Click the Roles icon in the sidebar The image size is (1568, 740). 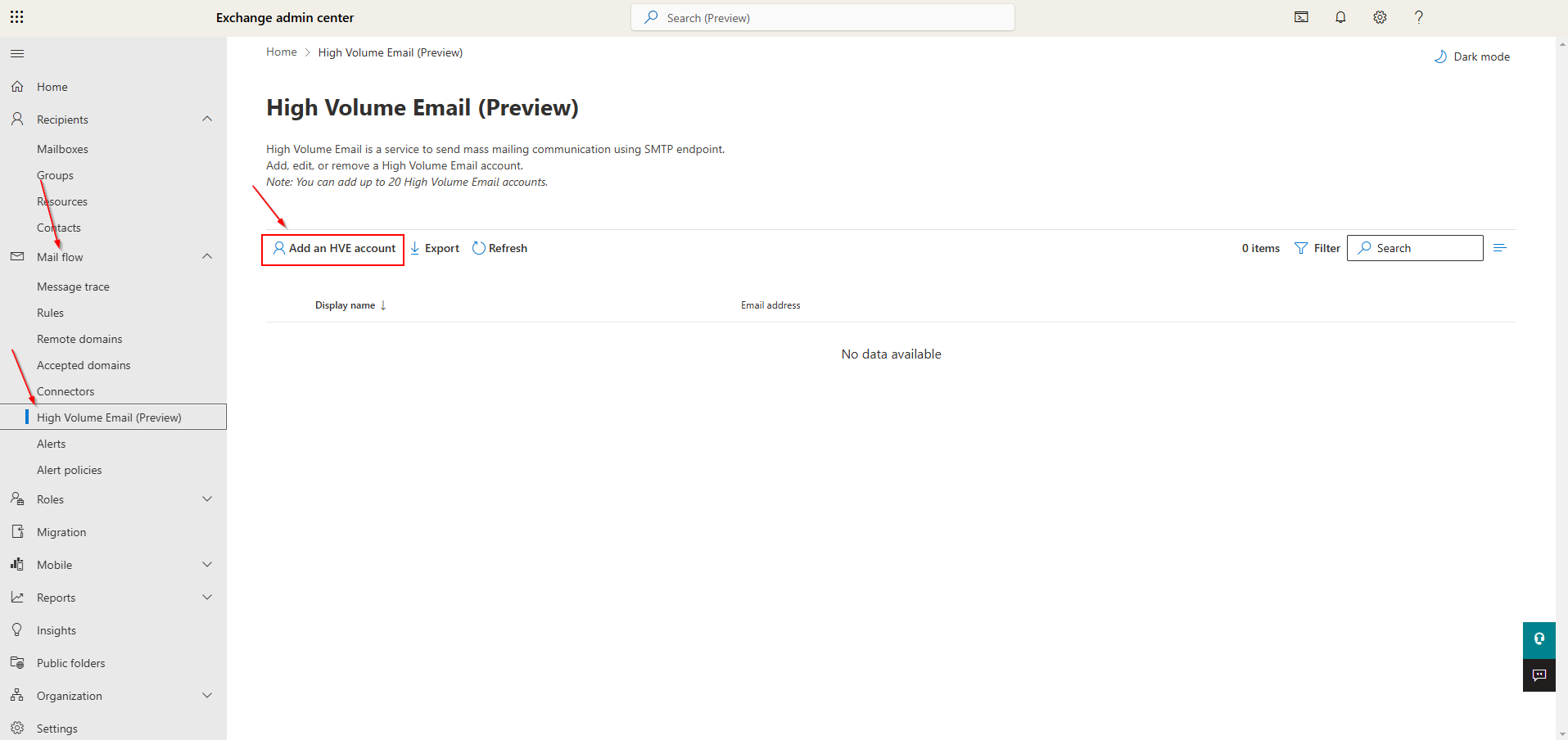[17, 499]
